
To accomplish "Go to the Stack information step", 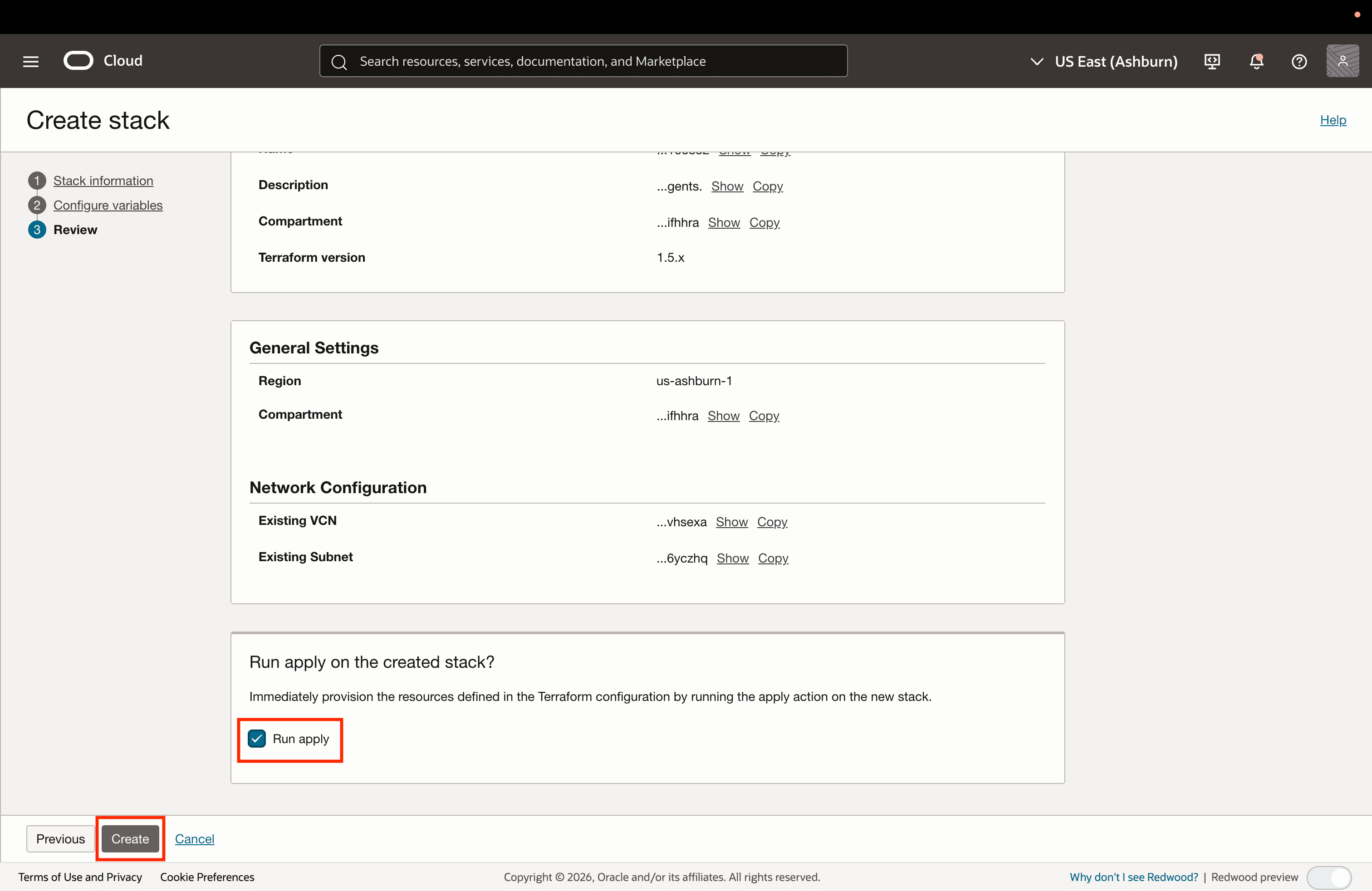I will pos(103,181).
